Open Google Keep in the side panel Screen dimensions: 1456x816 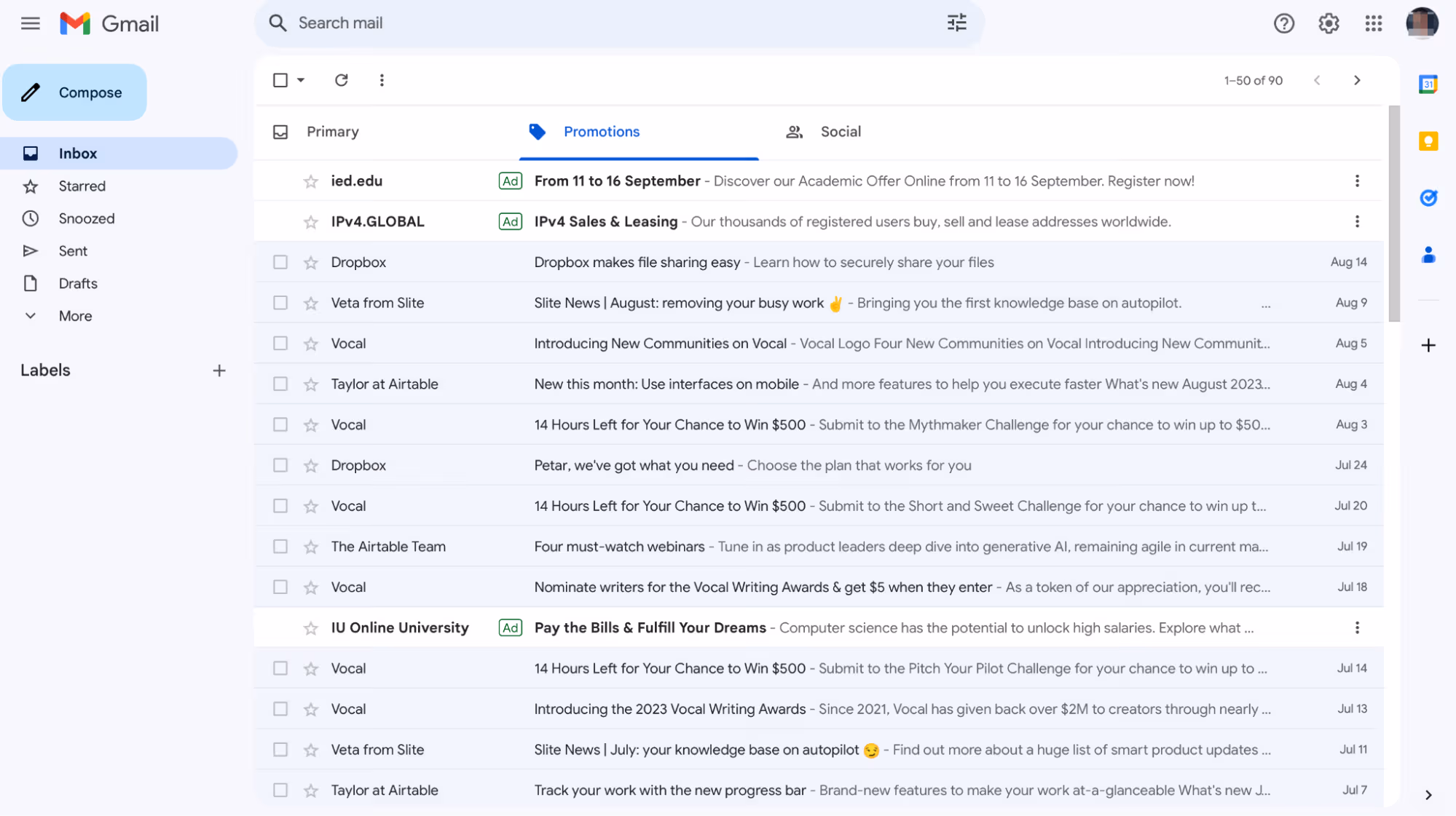point(1429,141)
